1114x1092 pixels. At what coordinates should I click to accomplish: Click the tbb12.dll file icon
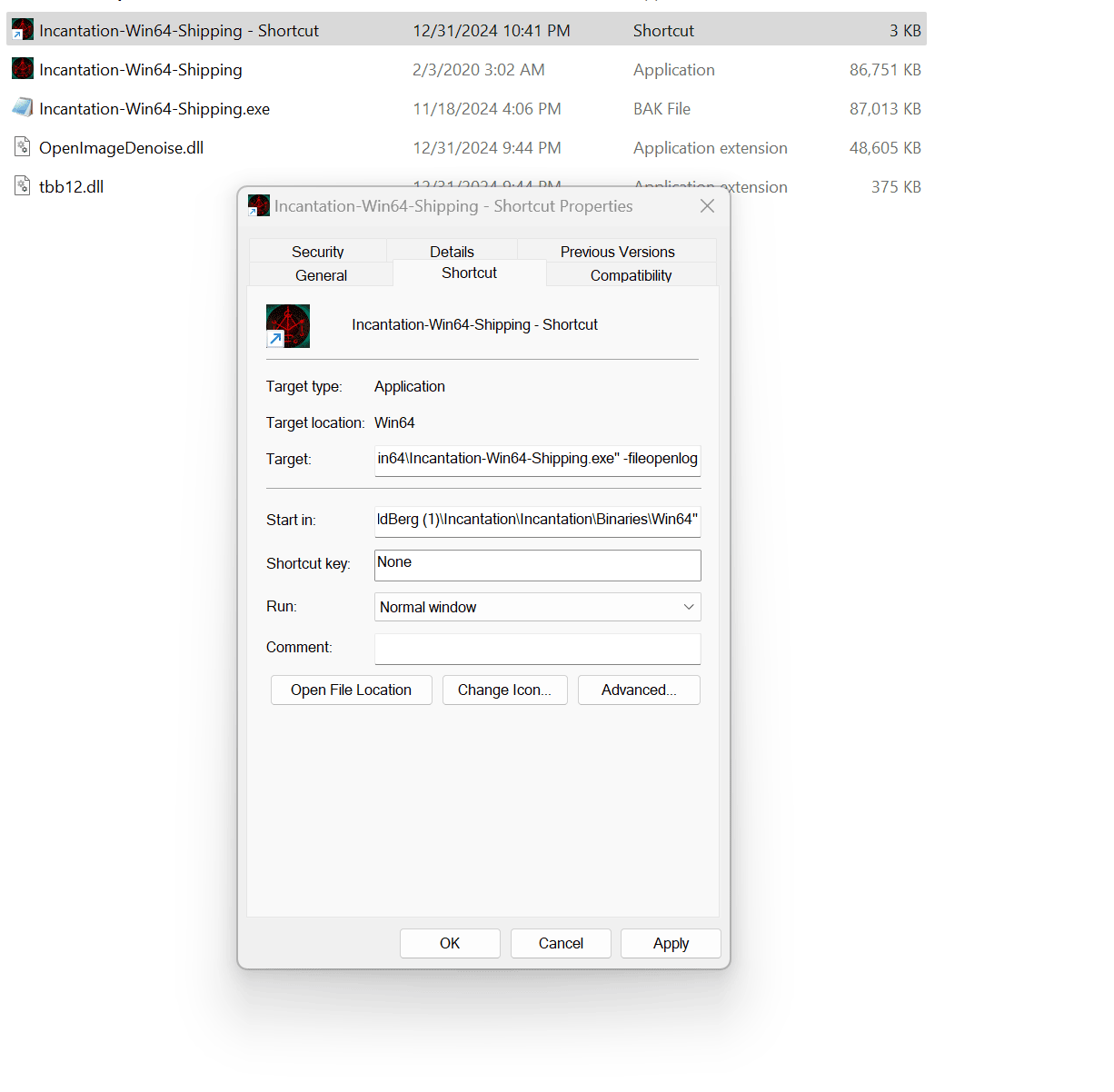[x=23, y=186]
